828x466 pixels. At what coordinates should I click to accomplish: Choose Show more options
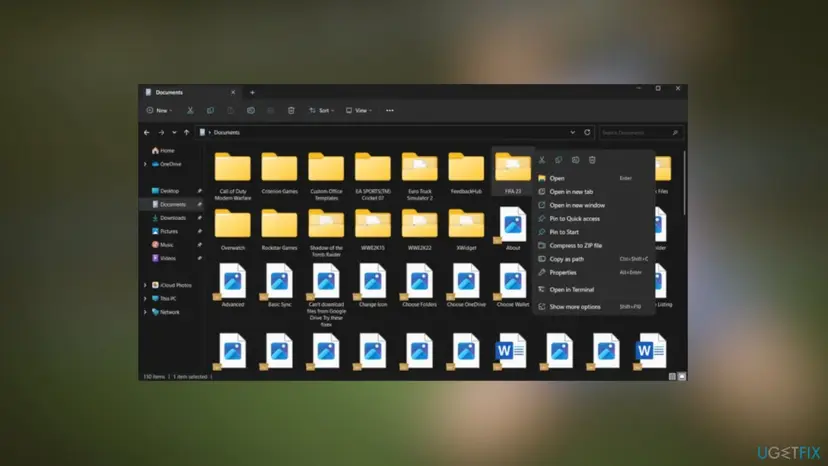click(594, 307)
